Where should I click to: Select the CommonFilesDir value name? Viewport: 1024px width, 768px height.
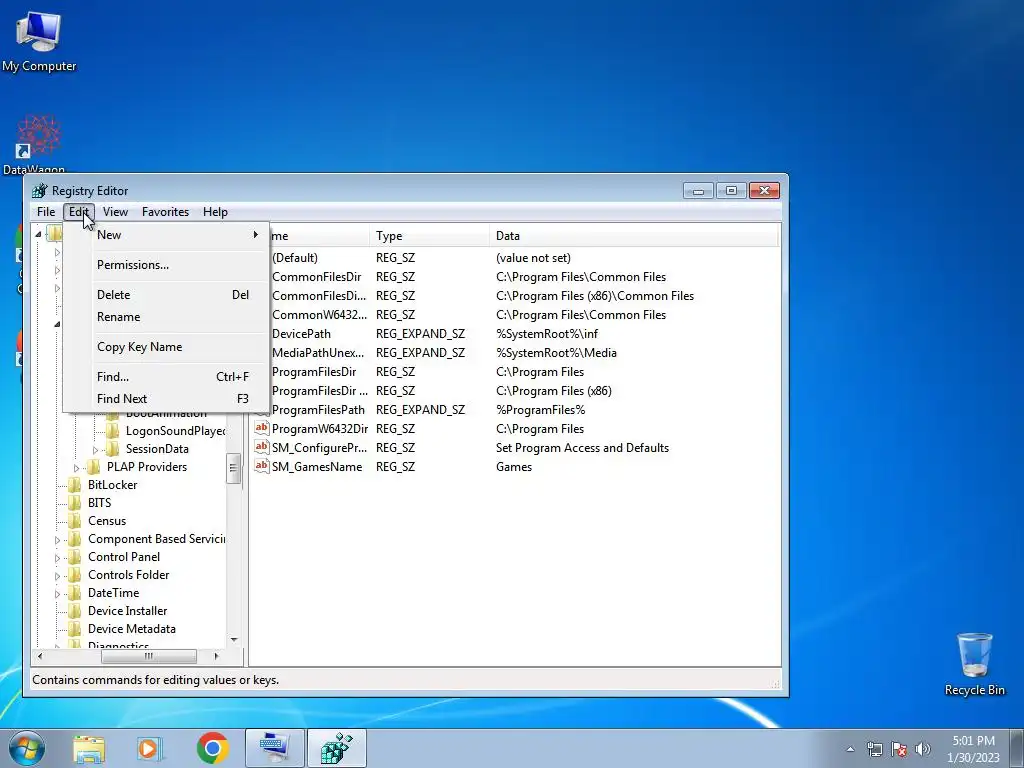(x=316, y=277)
